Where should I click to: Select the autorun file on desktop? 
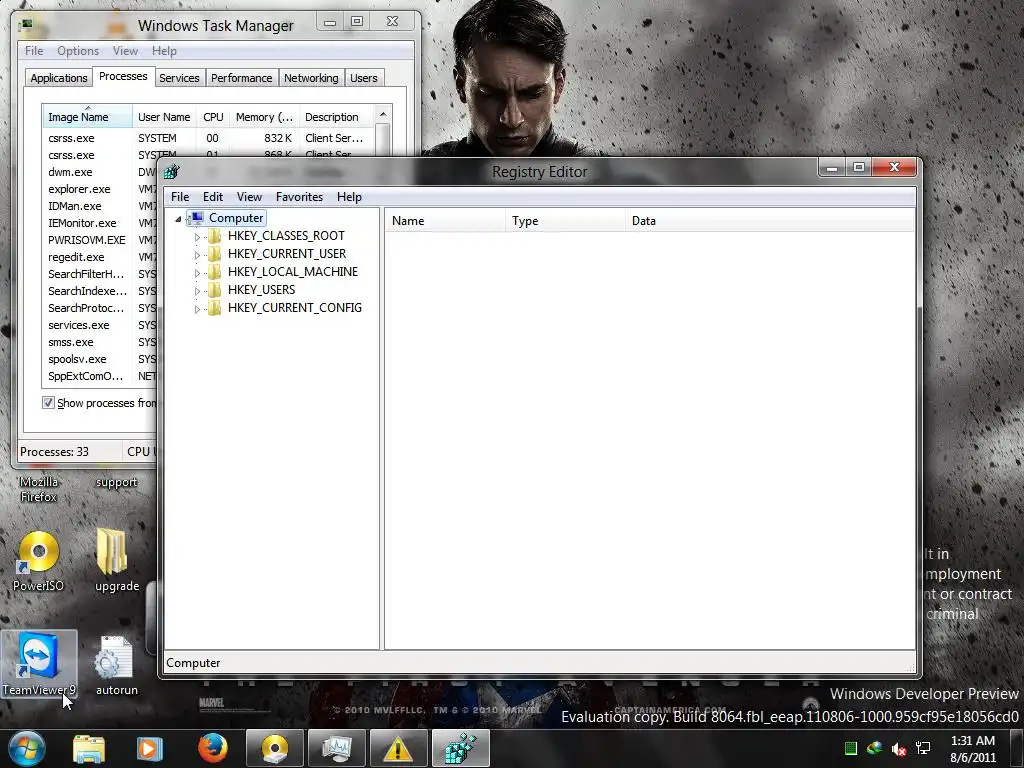(x=116, y=665)
